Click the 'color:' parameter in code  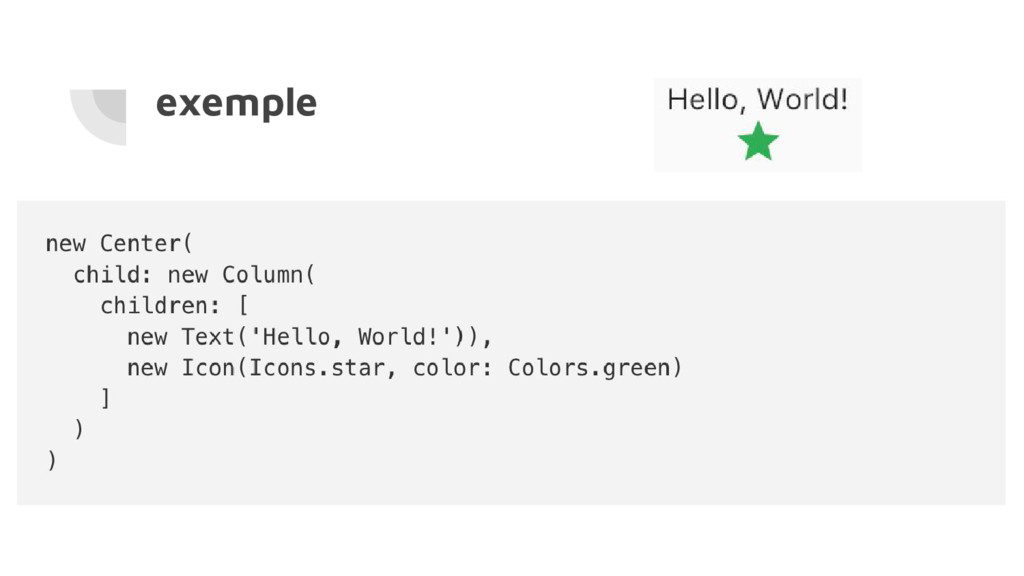click(x=447, y=367)
